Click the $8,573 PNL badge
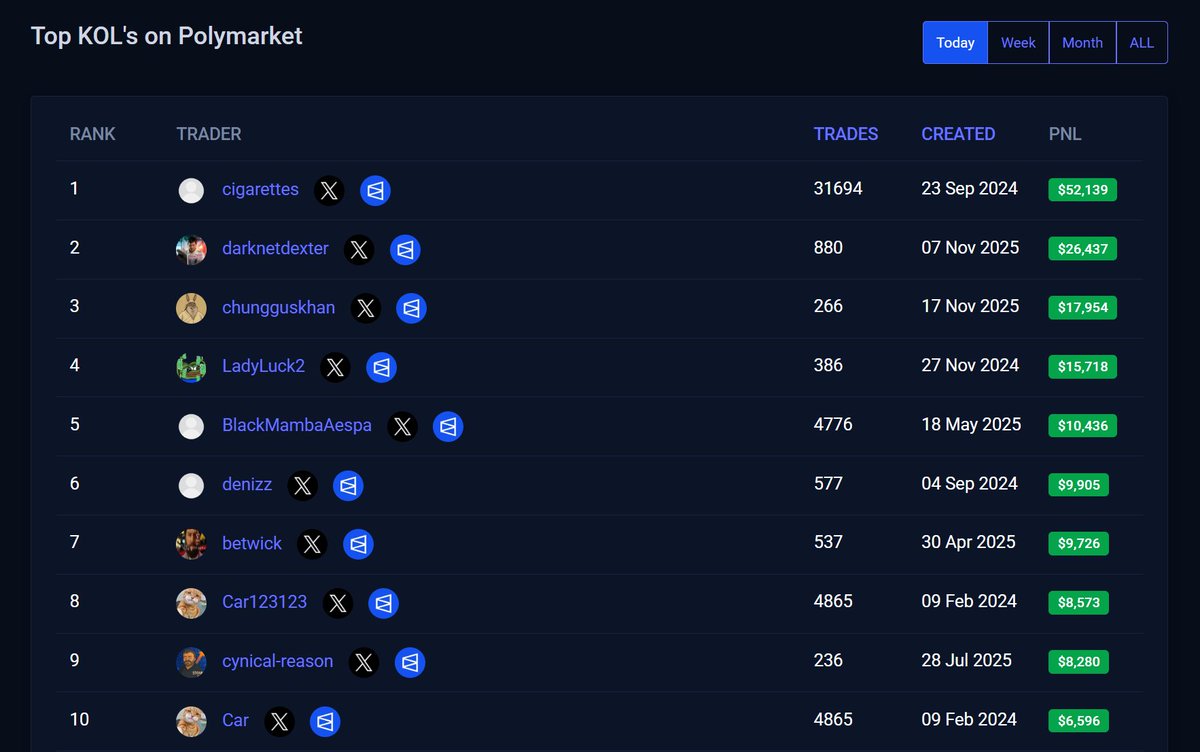The image size is (1200, 752). 1078,603
